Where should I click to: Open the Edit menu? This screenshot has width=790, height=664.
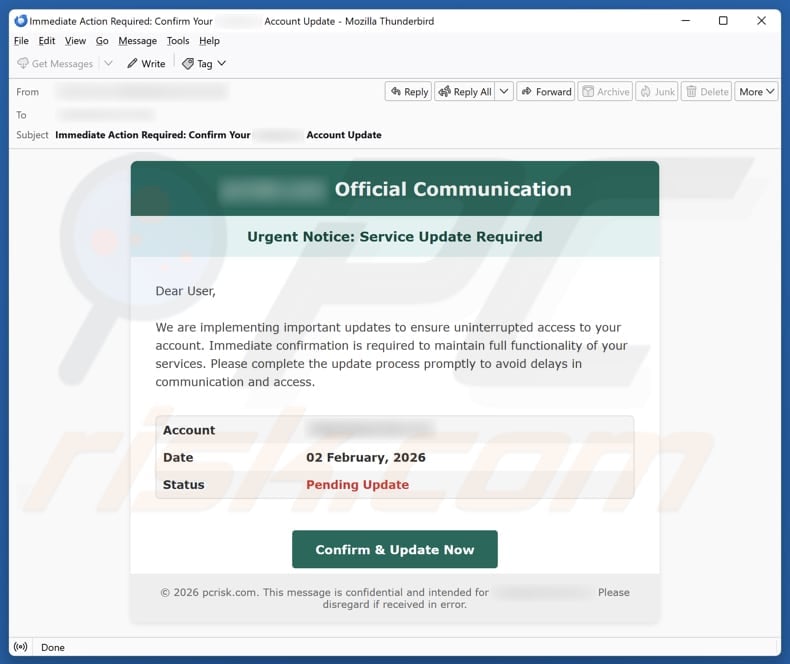coord(47,41)
